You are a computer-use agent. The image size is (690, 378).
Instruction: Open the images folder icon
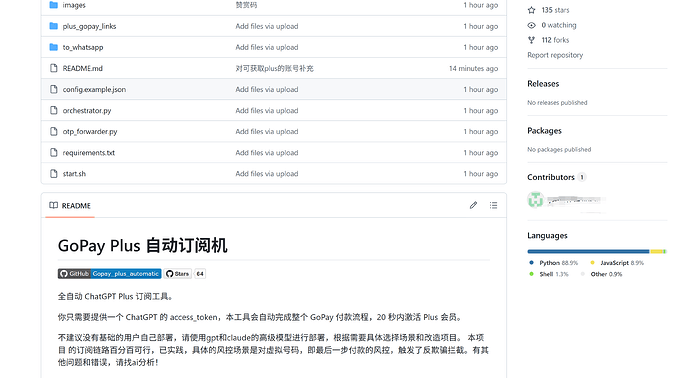(54, 5)
